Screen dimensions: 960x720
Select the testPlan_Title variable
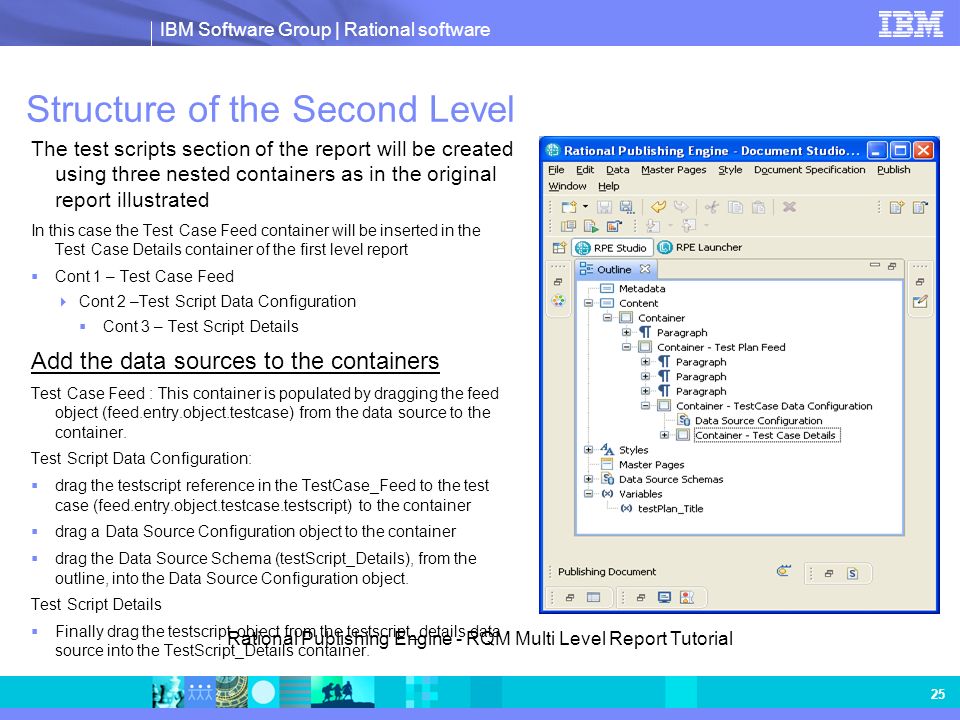pyautogui.click(x=670, y=509)
